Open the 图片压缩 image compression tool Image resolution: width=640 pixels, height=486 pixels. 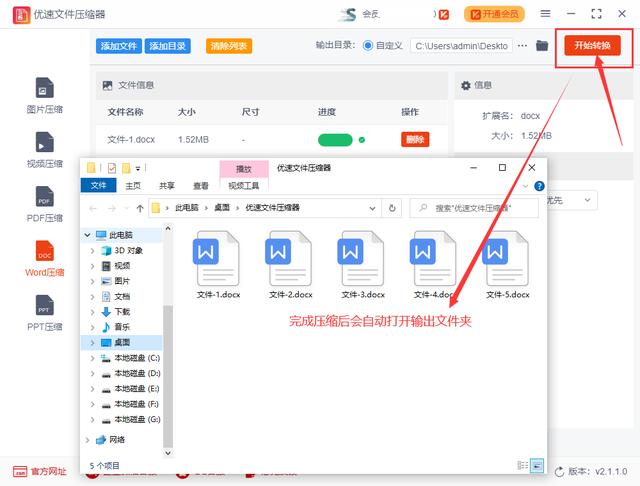(x=44, y=88)
